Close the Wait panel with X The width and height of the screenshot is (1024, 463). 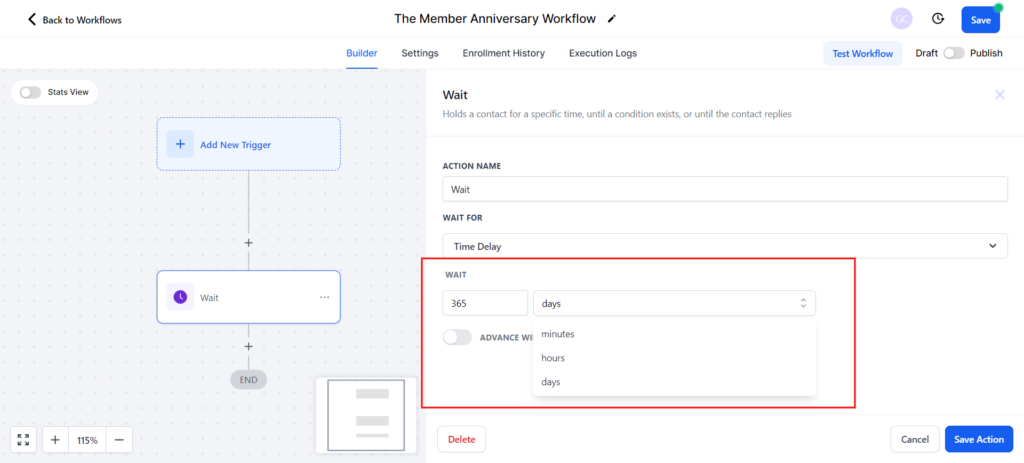point(999,95)
